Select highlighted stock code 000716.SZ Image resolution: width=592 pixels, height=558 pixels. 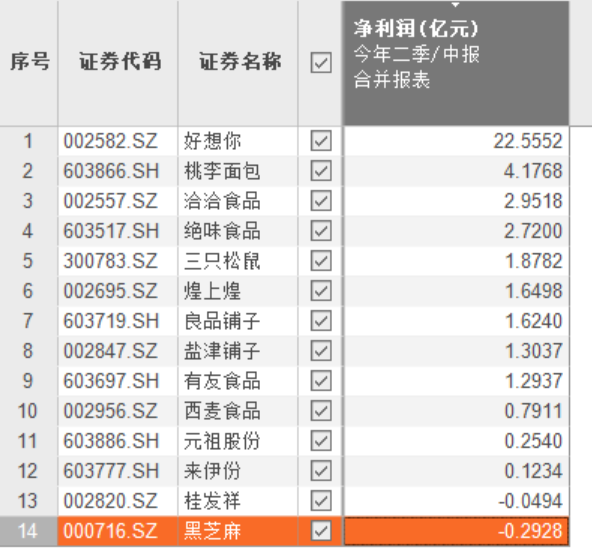click(x=110, y=531)
